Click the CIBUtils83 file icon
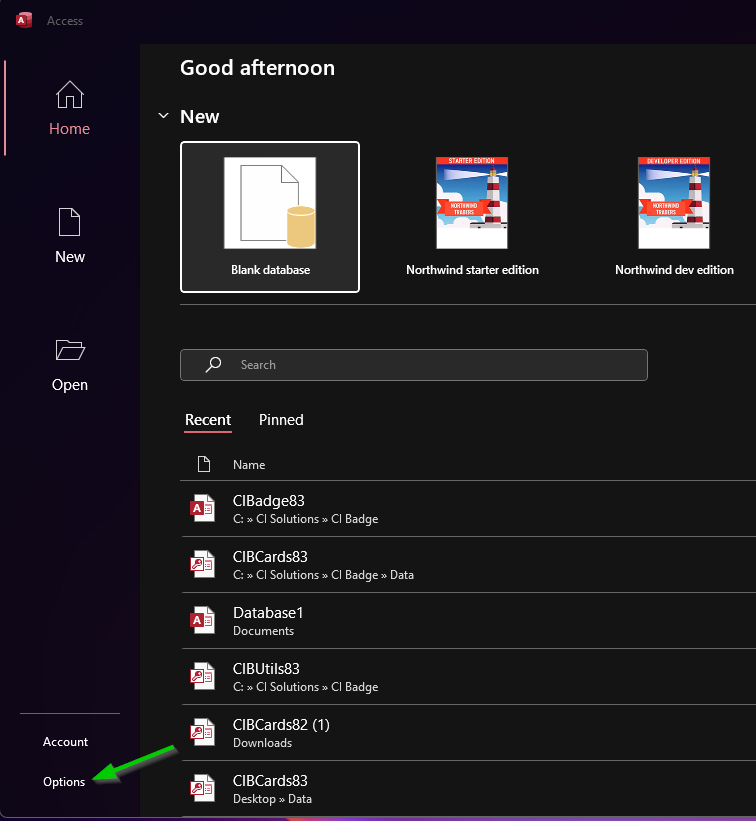Viewport: 756px width, 821px height. tap(203, 676)
